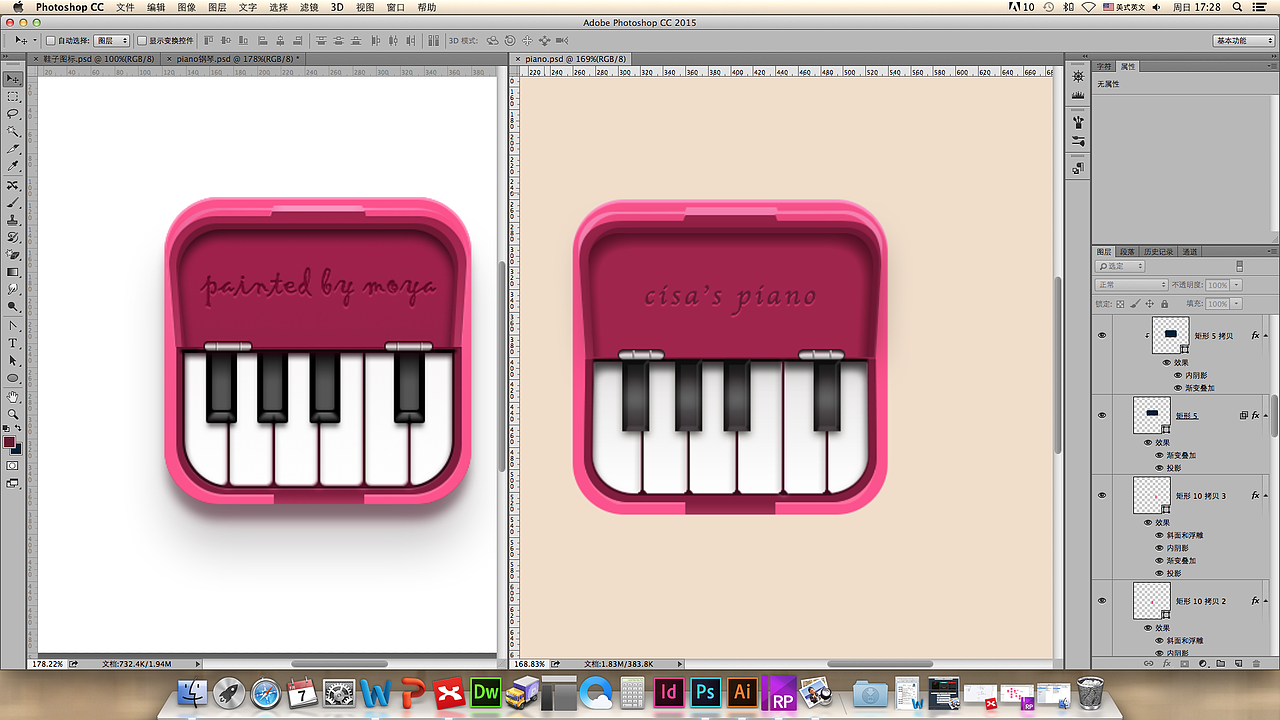Switch to the 字符 panel tab
This screenshot has height=720, width=1280.
tap(1104, 66)
